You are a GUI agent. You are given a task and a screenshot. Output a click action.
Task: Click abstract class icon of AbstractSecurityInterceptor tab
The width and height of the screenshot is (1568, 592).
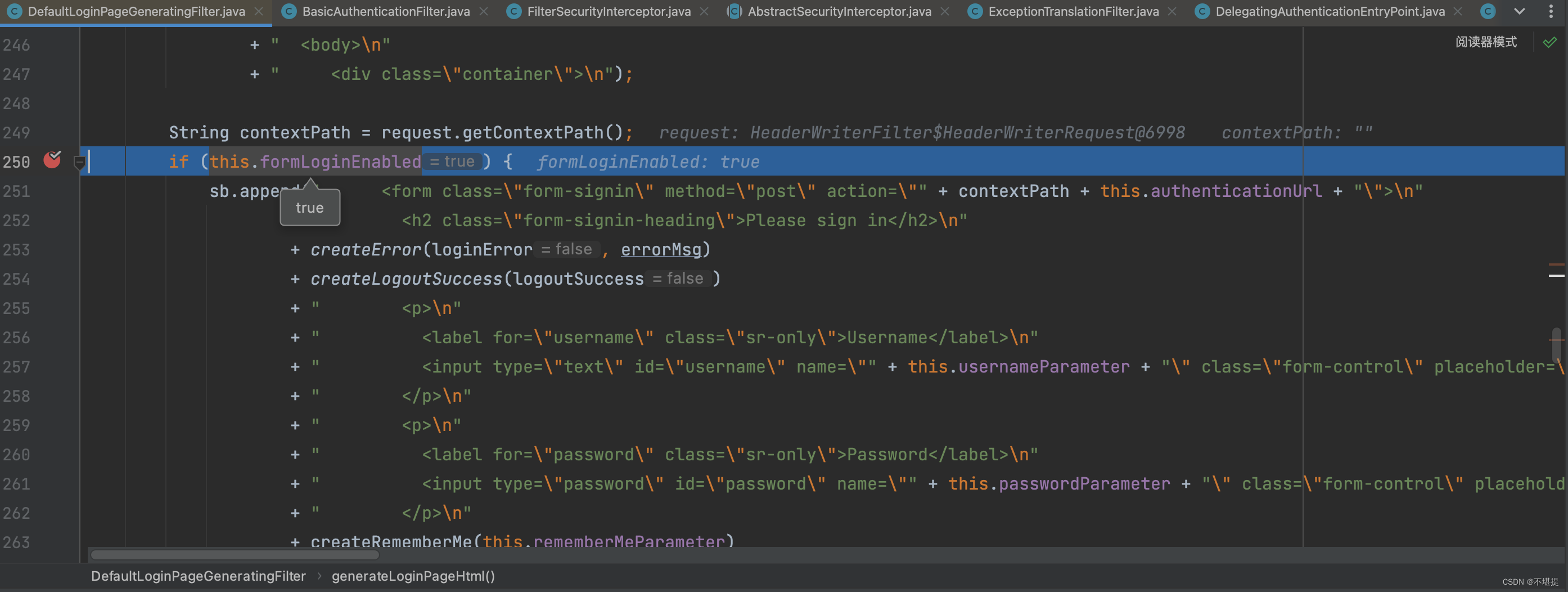735,12
